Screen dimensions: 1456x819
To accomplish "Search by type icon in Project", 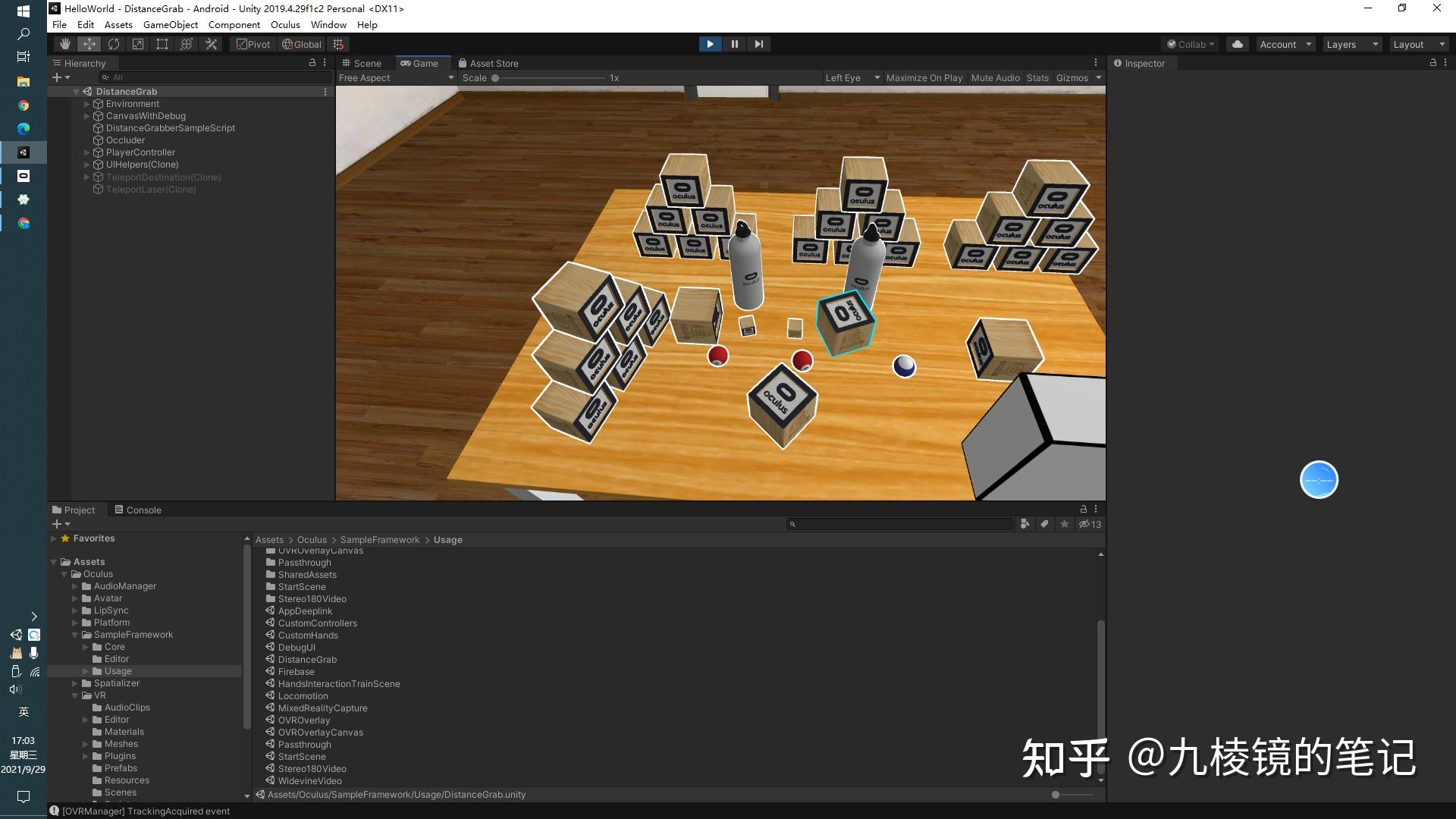I will pyautogui.click(x=1025, y=524).
